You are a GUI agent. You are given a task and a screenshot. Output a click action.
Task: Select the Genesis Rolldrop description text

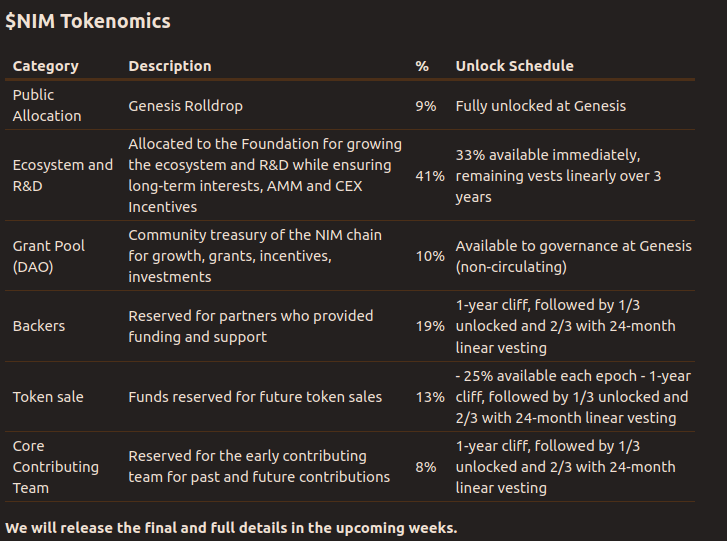coord(185,105)
